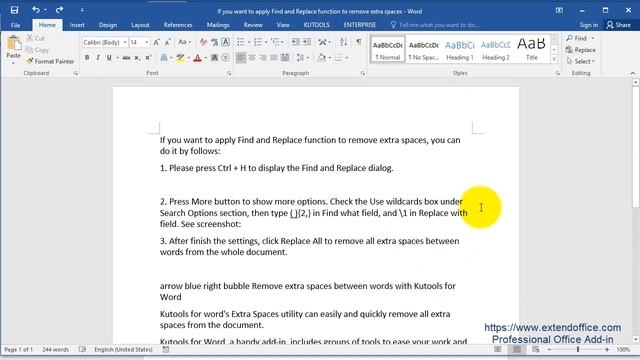Expand the Styles gallery More arrow
This screenshot has height=360, width=640.
point(554,59)
